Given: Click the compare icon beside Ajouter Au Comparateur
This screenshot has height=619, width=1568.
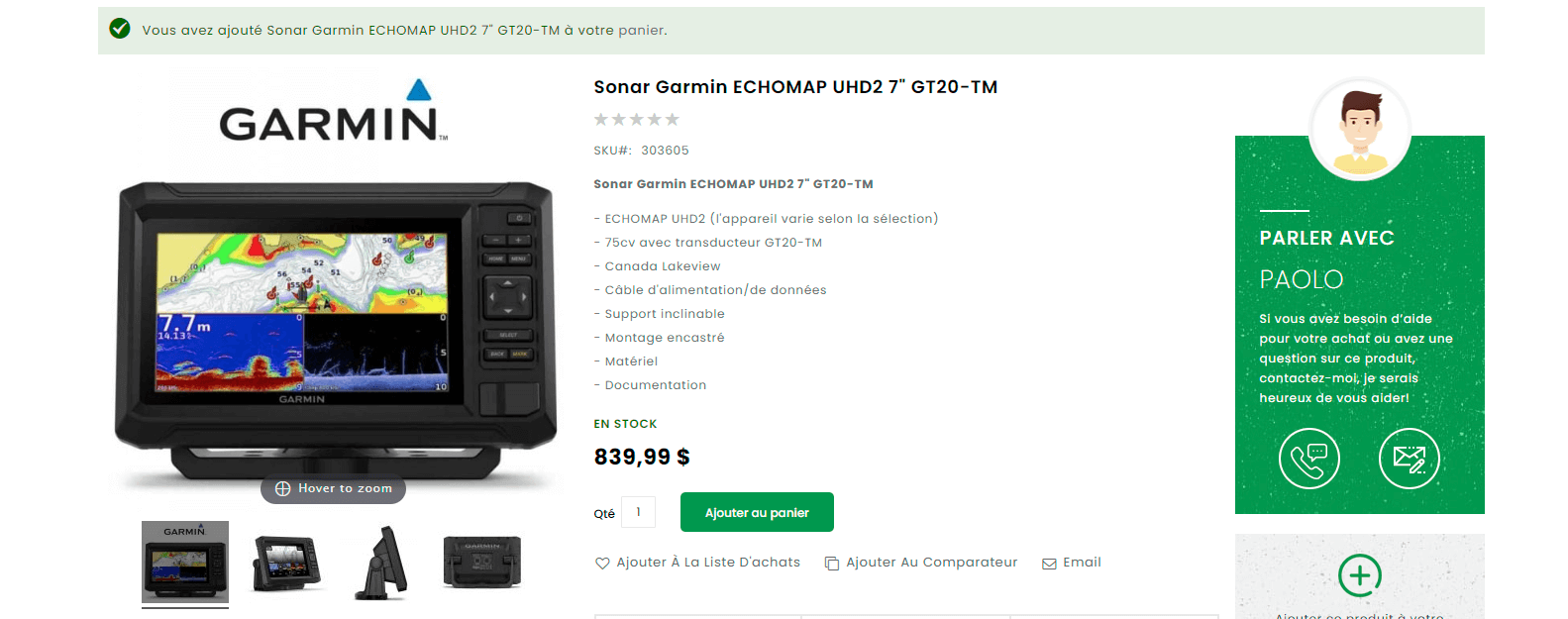Looking at the screenshot, I should click(x=832, y=563).
